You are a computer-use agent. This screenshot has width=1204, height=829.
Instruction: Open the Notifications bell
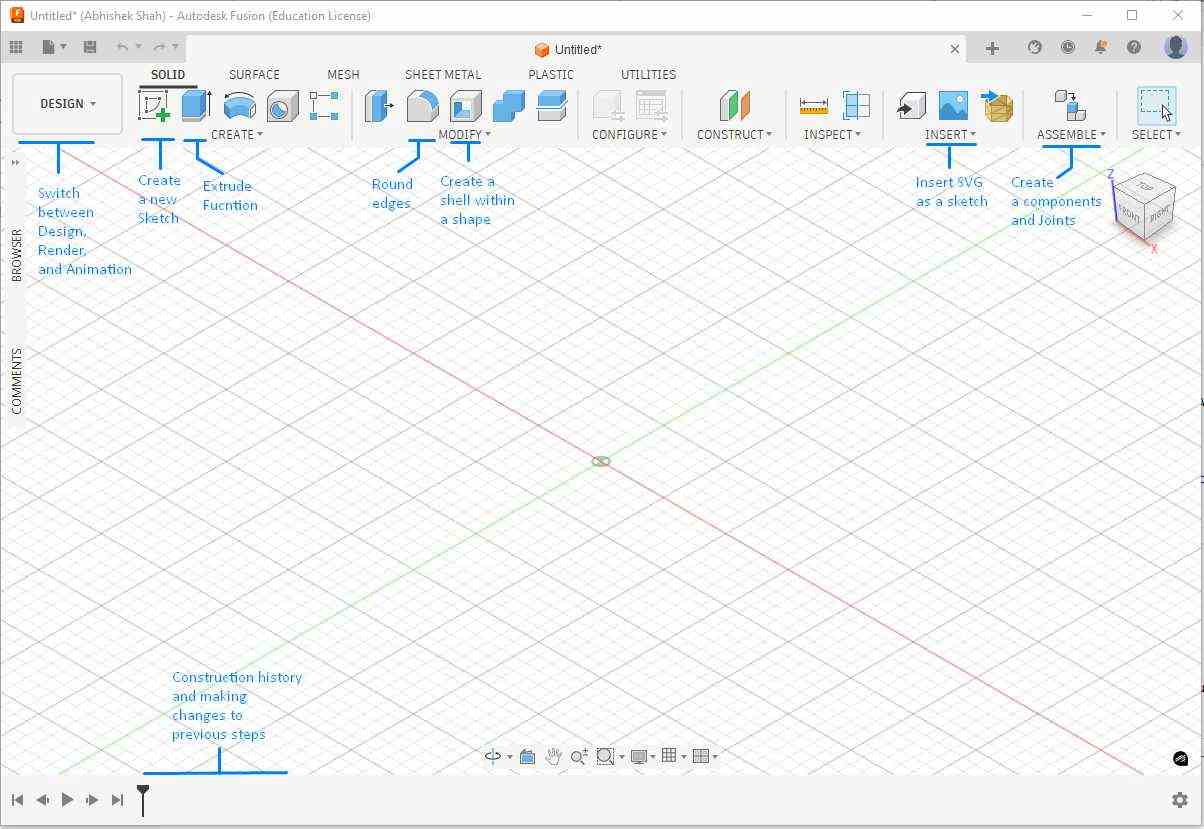tap(1101, 47)
